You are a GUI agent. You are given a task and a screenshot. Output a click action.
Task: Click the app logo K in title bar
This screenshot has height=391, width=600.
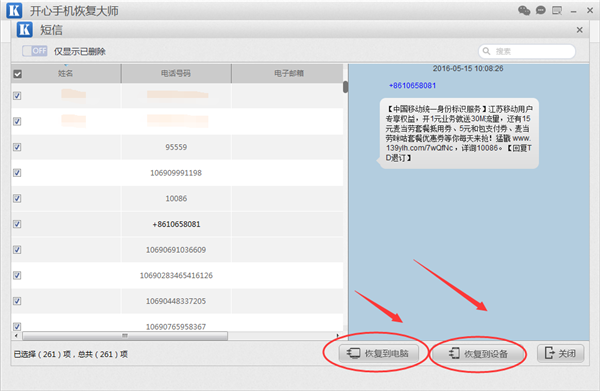pos(14,10)
